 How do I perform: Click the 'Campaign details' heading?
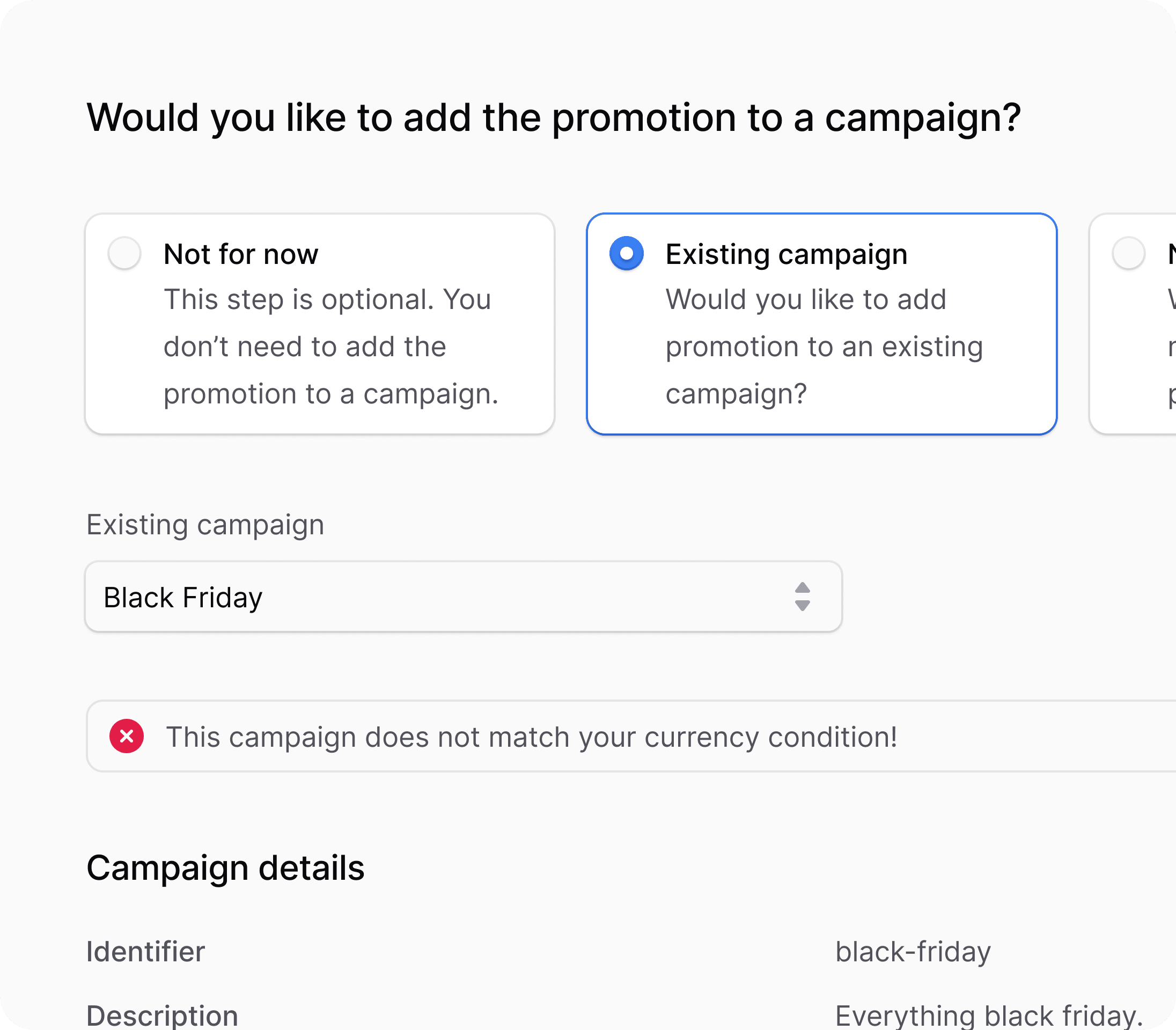(x=225, y=868)
